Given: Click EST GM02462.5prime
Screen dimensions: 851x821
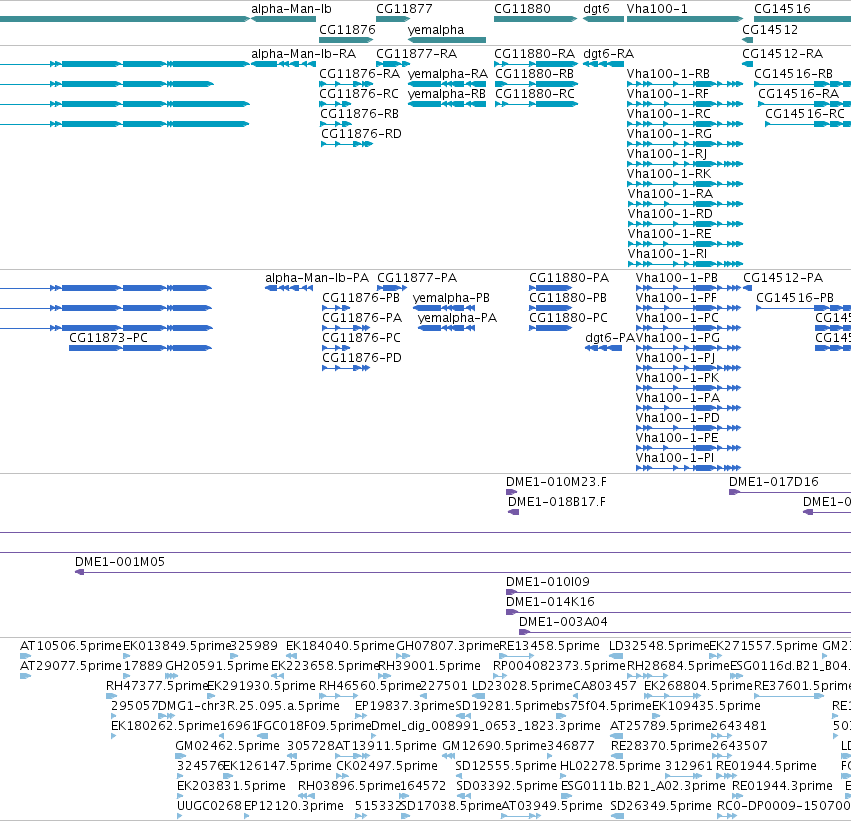Looking at the screenshot, I should (227, 747).
